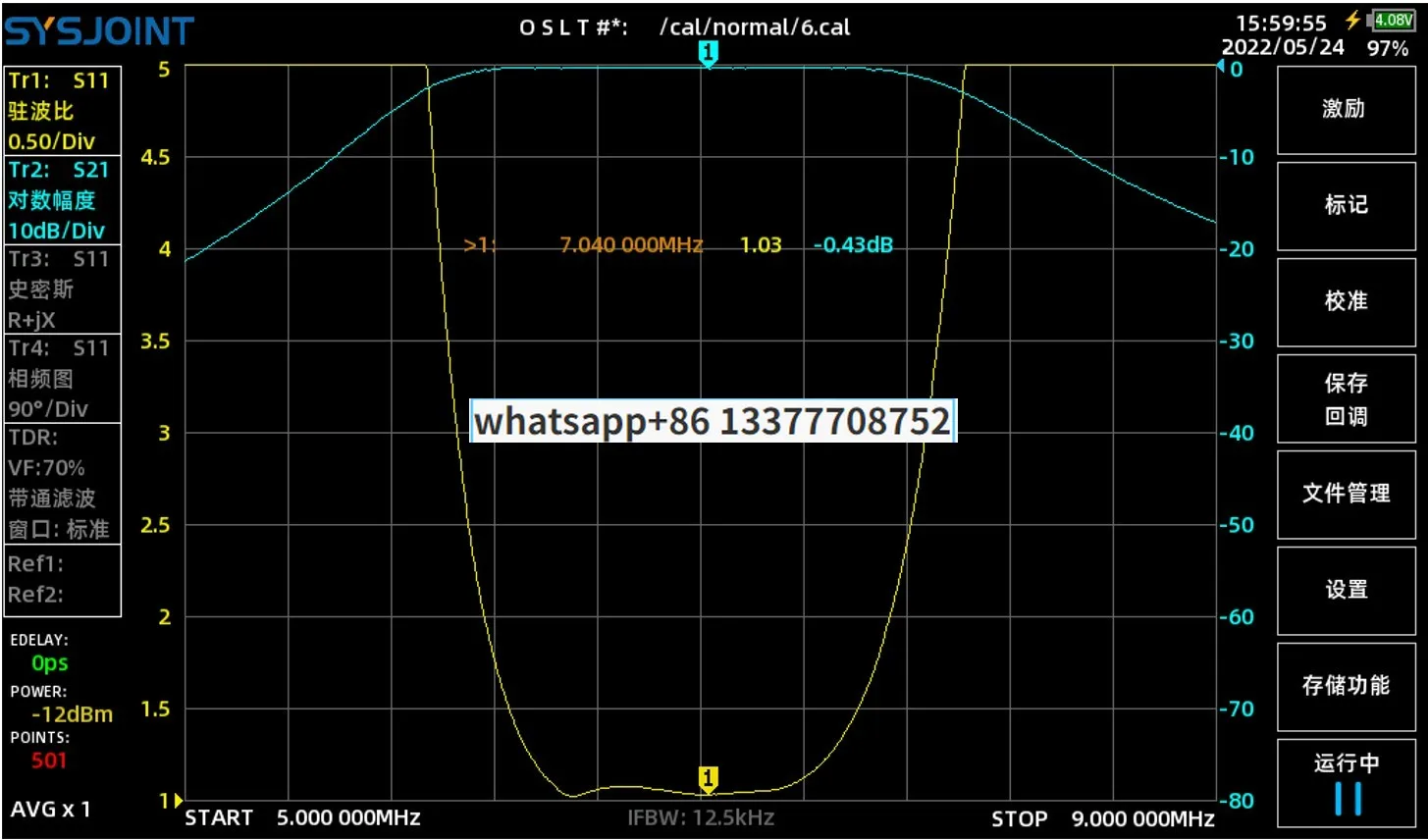Click the >1: active marker indicator
Screen dimensions: 1428x840
click(479, 244)
